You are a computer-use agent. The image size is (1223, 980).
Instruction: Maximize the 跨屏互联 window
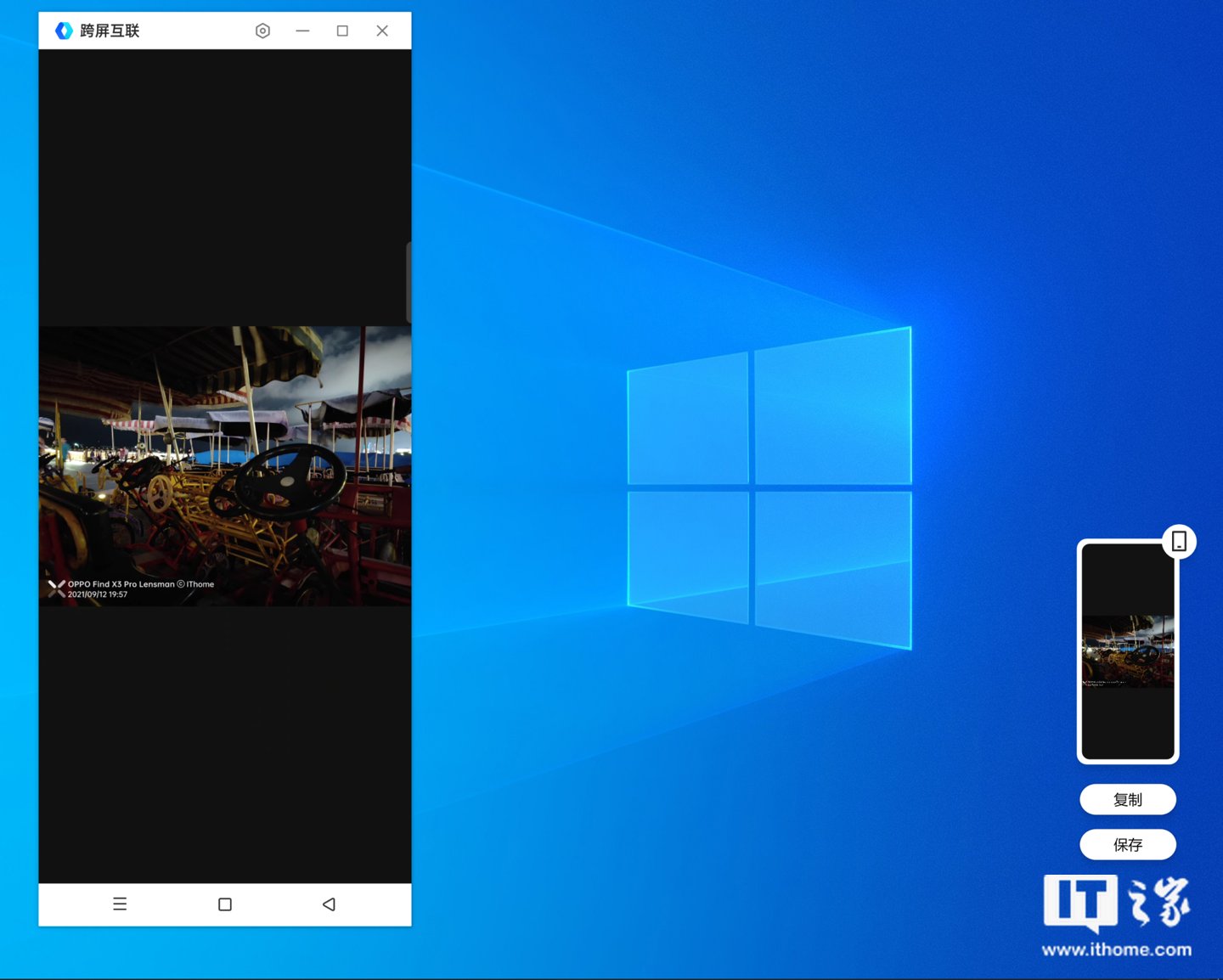coord(342,31)
